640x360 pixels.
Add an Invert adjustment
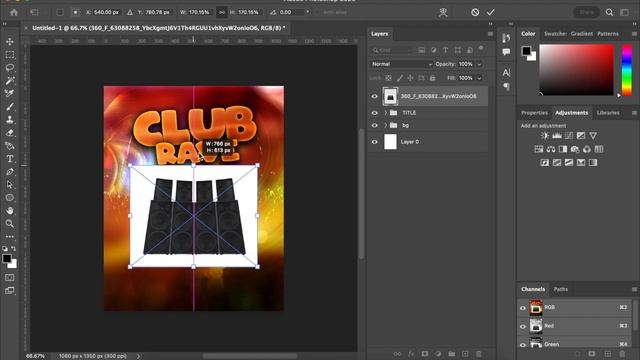pos(545,163)
